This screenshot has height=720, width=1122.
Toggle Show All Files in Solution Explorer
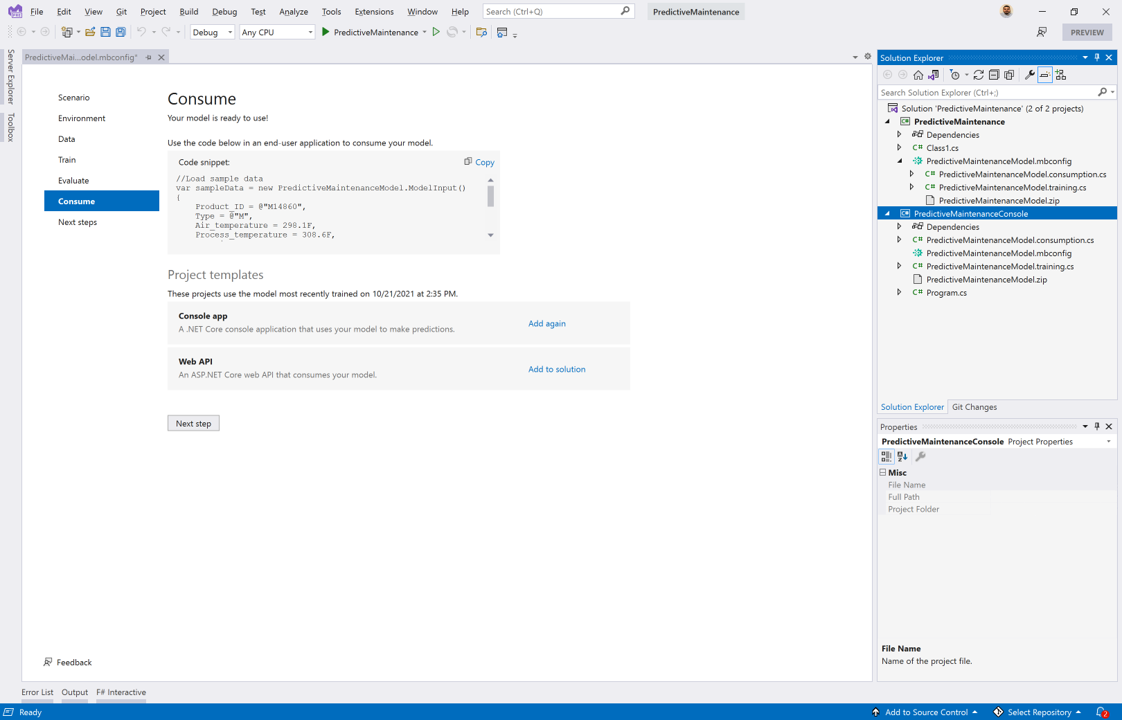(1010, 75)
